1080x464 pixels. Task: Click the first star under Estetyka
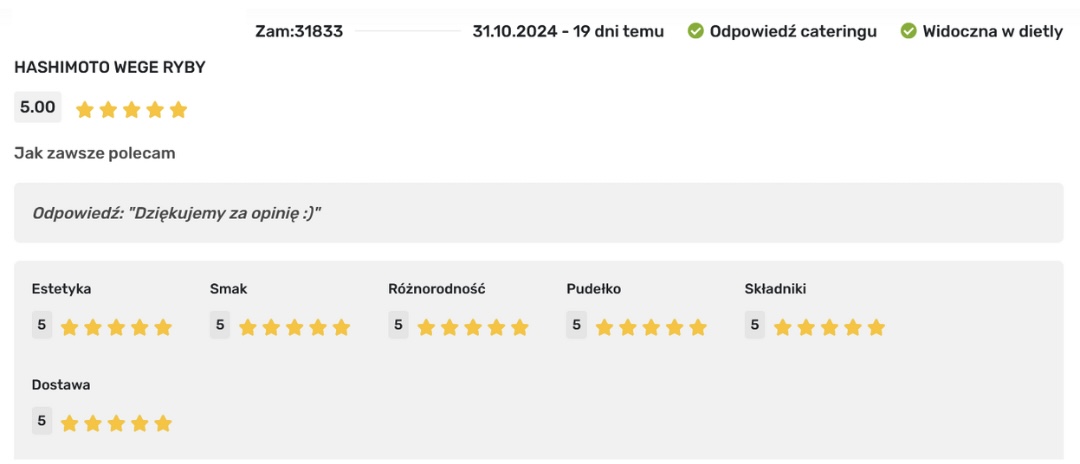69,327
